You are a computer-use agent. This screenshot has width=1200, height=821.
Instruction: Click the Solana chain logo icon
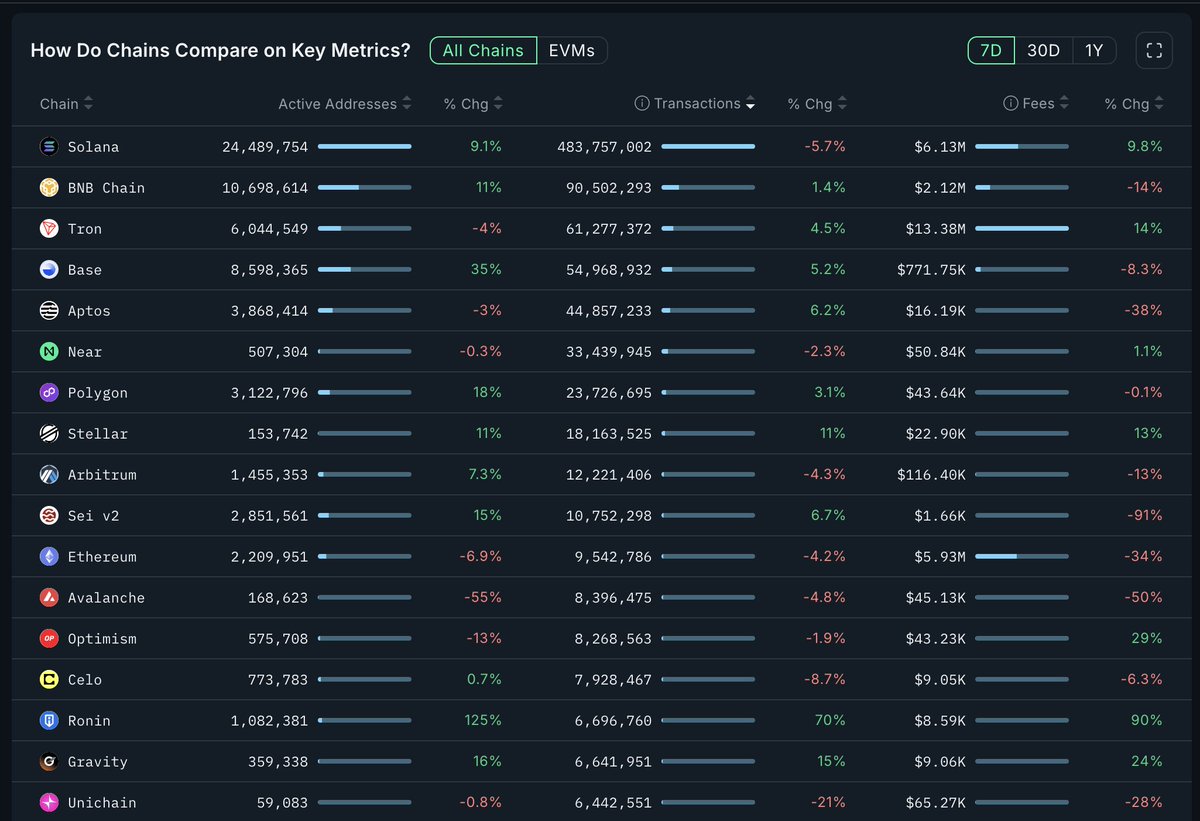pos(49,146)
